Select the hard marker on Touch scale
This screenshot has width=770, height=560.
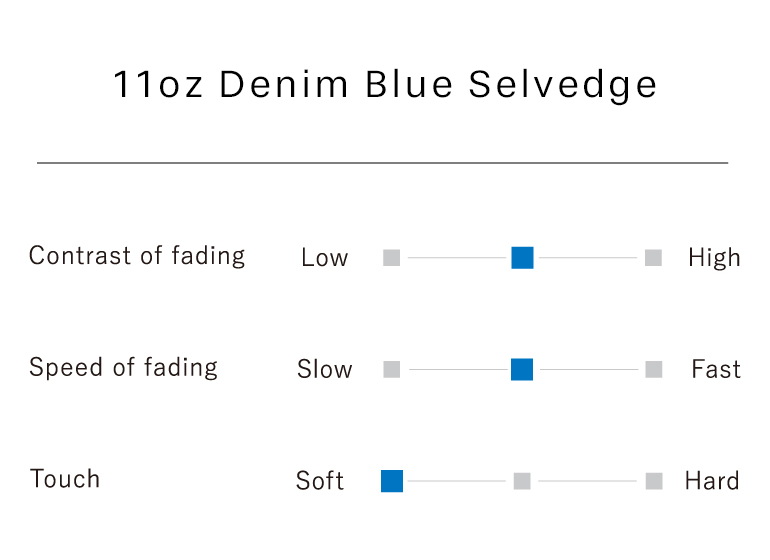[x=654, y=481]
